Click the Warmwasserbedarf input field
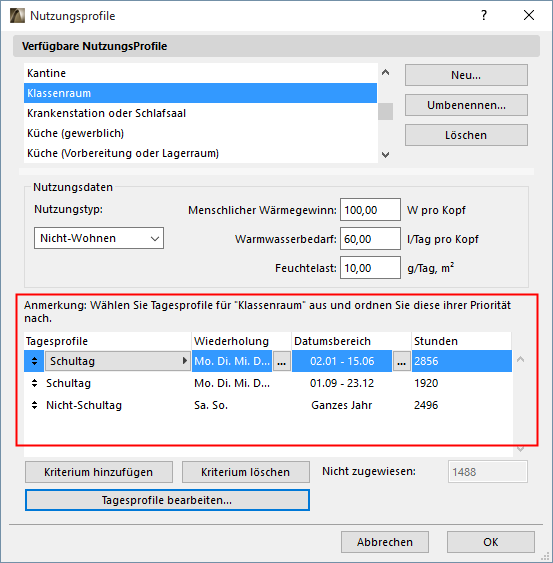Screen dimensions: 553x563 [x=370, y=239]
